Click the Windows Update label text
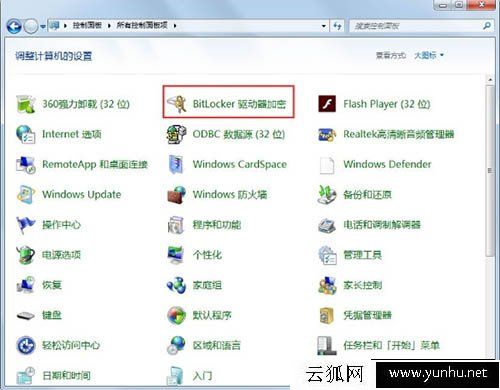This screenshot has width=500, height=390. [x=82, y=194]
